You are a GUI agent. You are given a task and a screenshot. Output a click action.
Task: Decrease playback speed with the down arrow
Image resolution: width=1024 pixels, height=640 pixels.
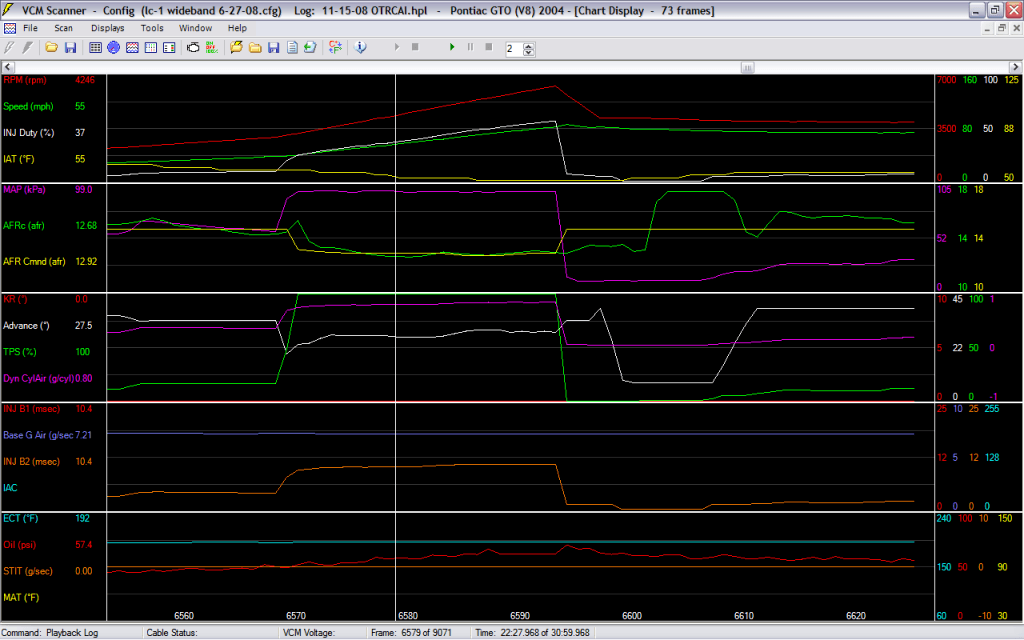[x=529, y=52]
